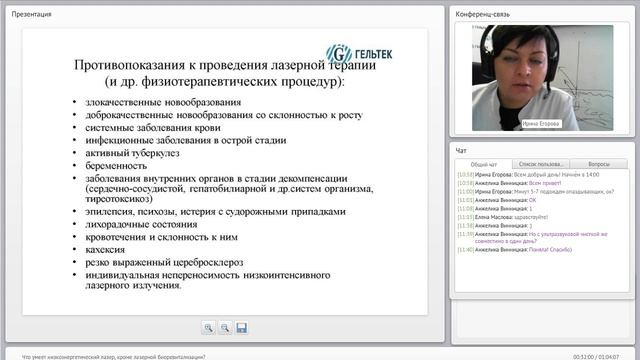
Task: Click bullet 'эпилепсия, психозы, истерия'
Action: point(216,211)
